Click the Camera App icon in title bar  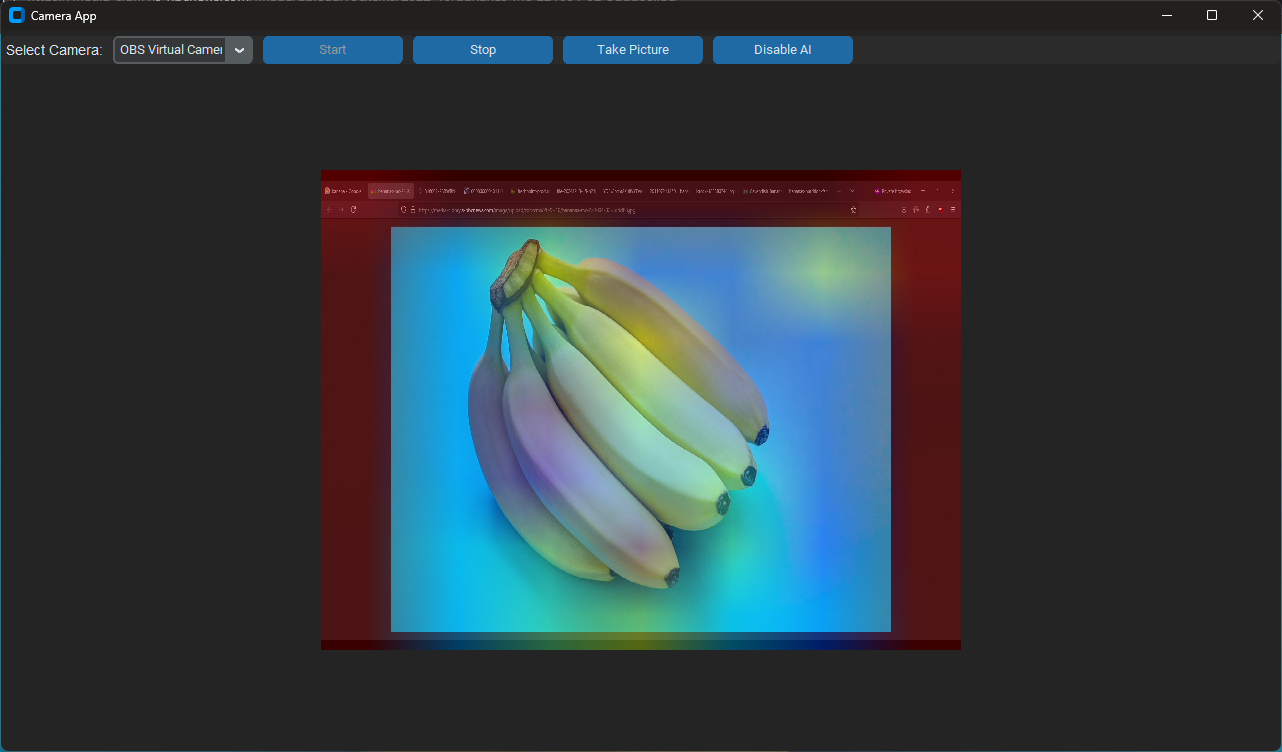coord(16,15)
